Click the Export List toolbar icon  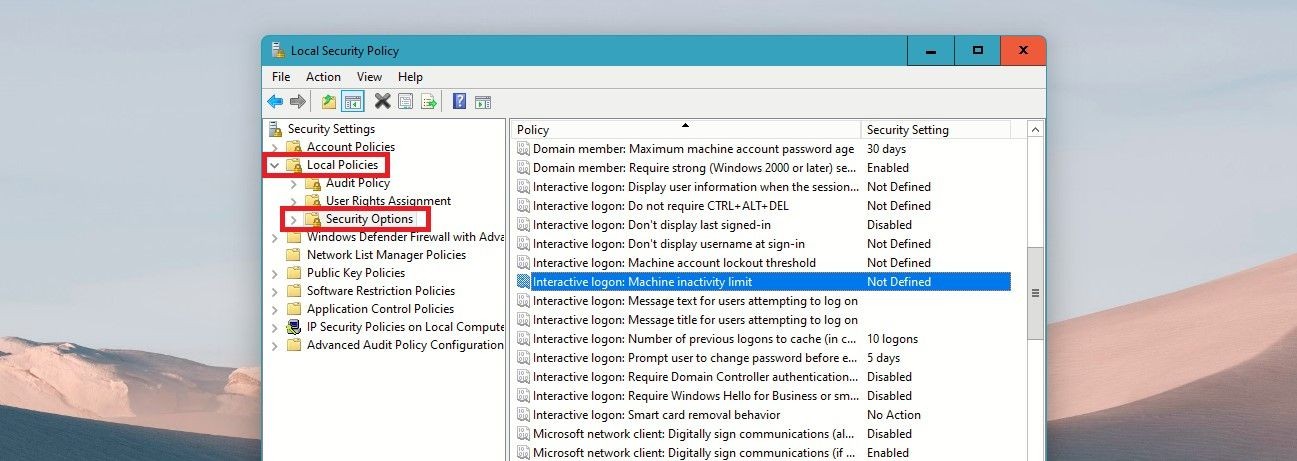429,101
